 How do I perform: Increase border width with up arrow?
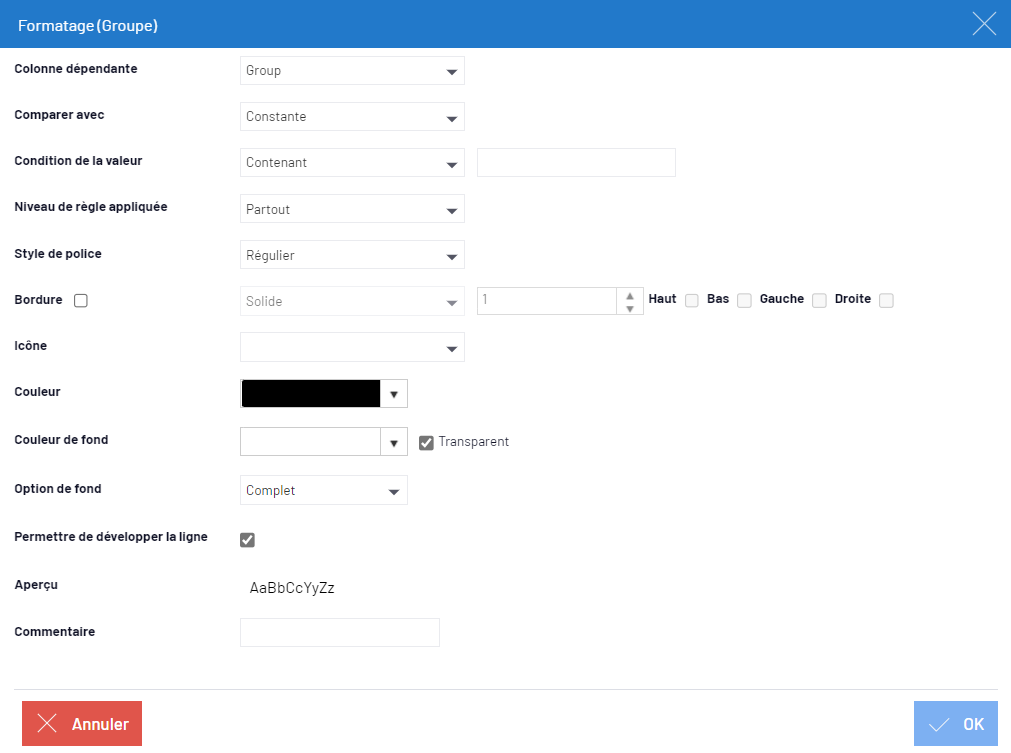point(629,295)
